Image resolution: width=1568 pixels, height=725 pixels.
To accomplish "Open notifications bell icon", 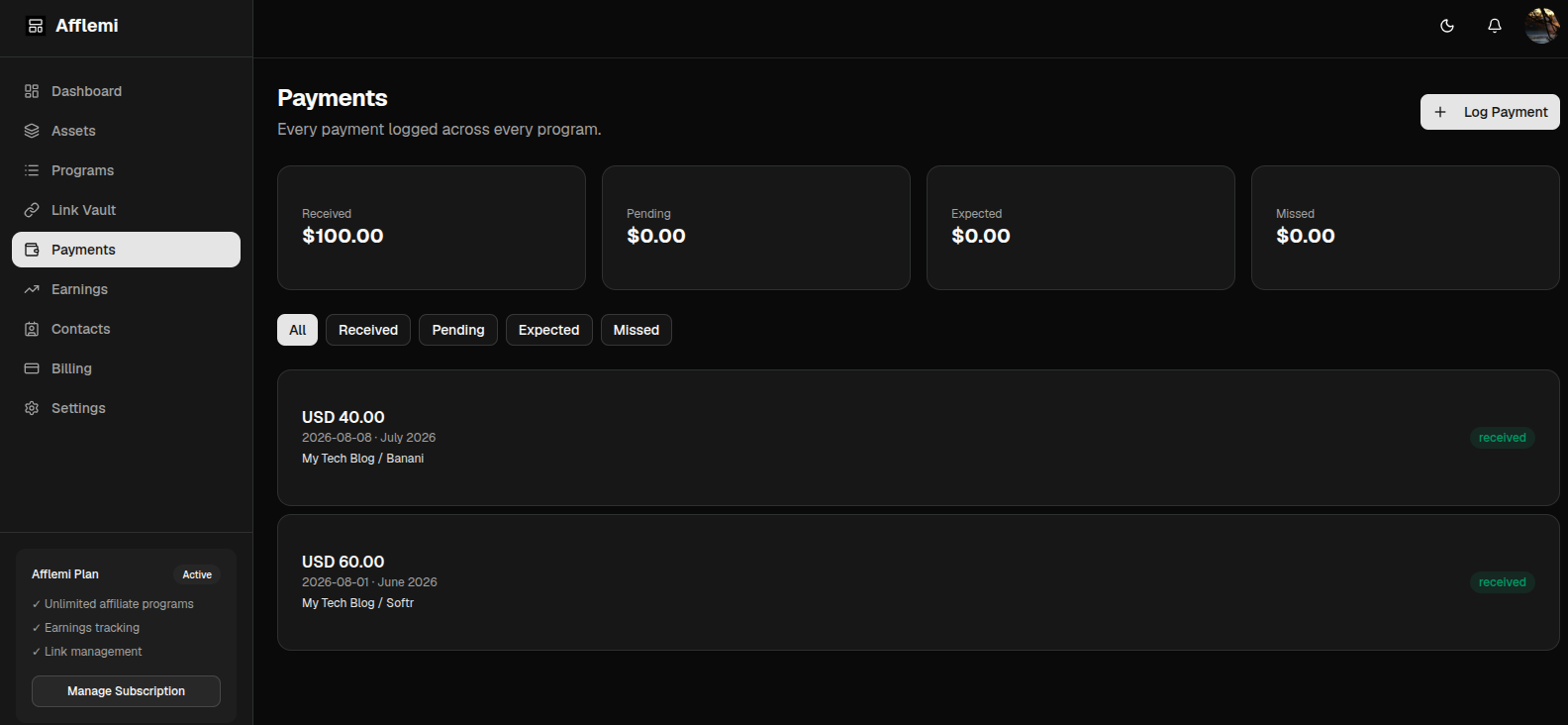I will tap(1495, 26).
